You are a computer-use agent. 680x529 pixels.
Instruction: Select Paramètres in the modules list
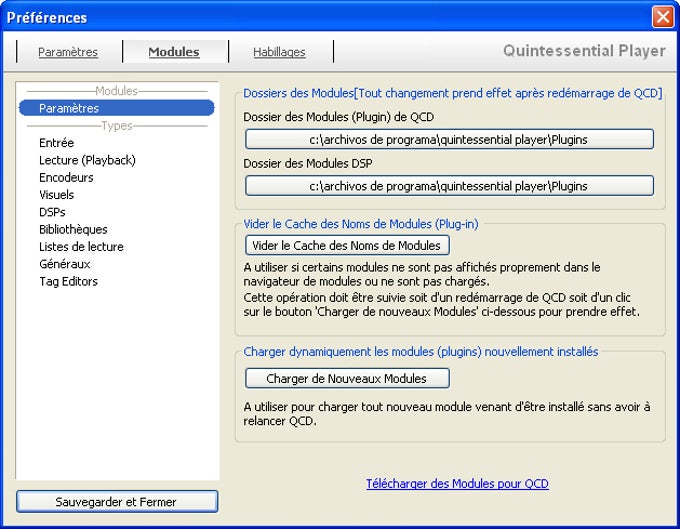[x=117, y=108]
